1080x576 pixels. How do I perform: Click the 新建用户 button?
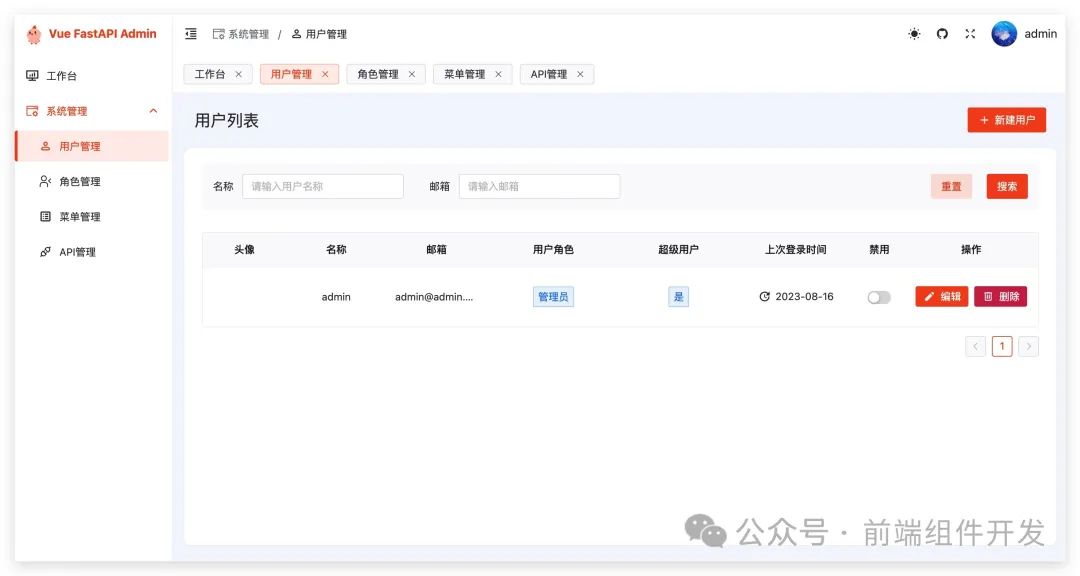coord(1006,119)
